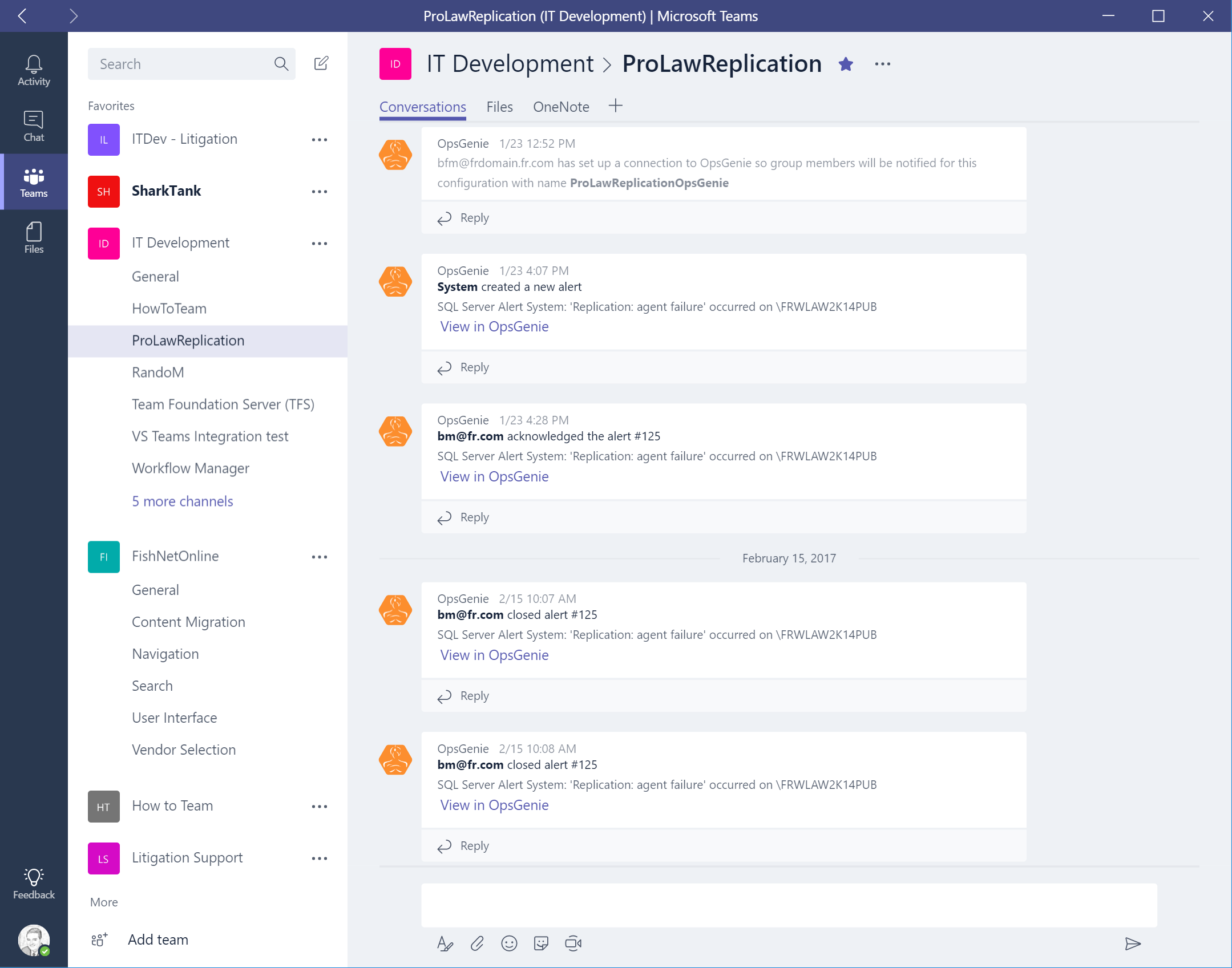Open more options for SharkTank team
This screenshot has width=1232, height=968.
click(320, 192)
